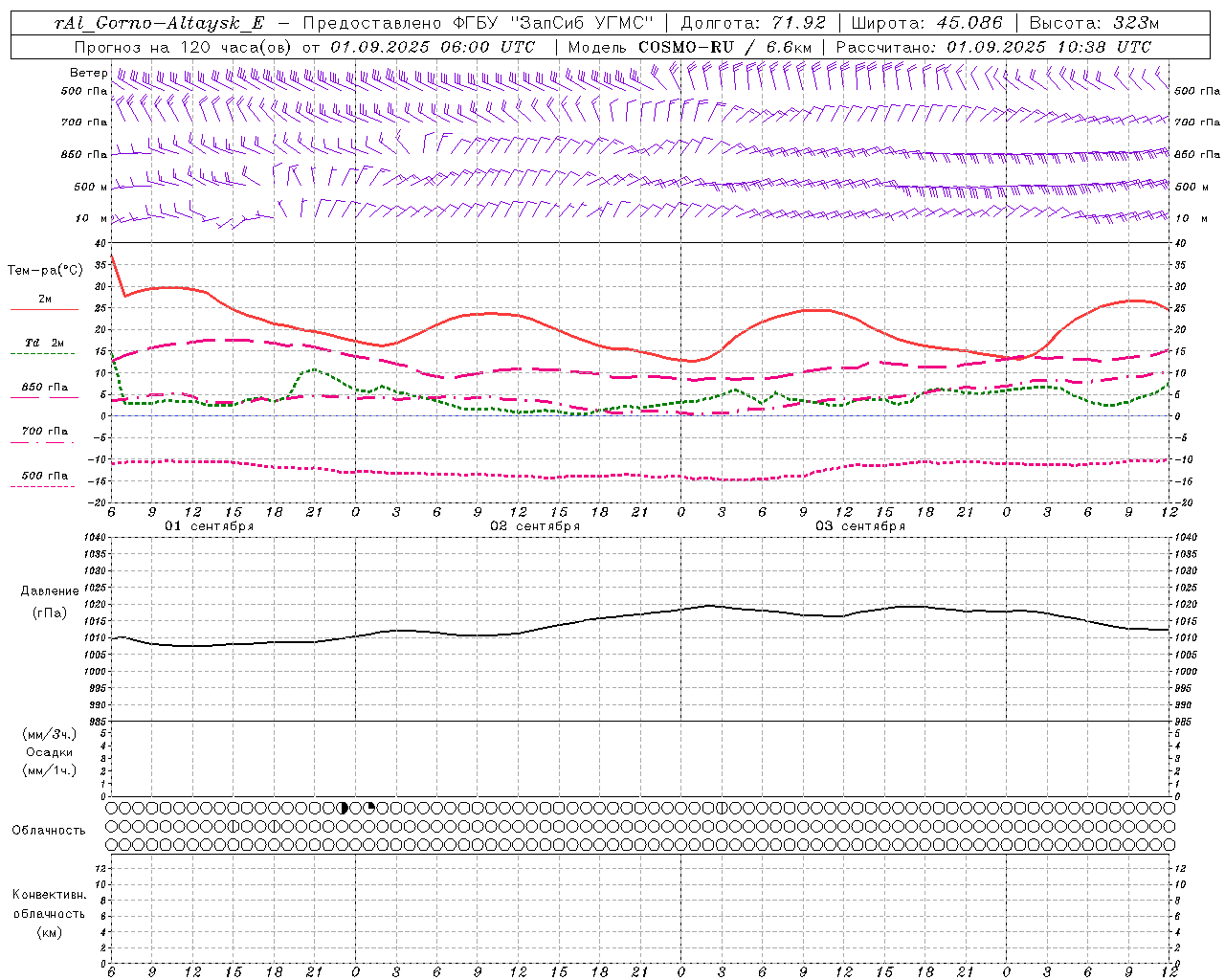Click left 700 гПа wind level label
Viewport: 1225px width, 980px height.
[x=84, y=122]
